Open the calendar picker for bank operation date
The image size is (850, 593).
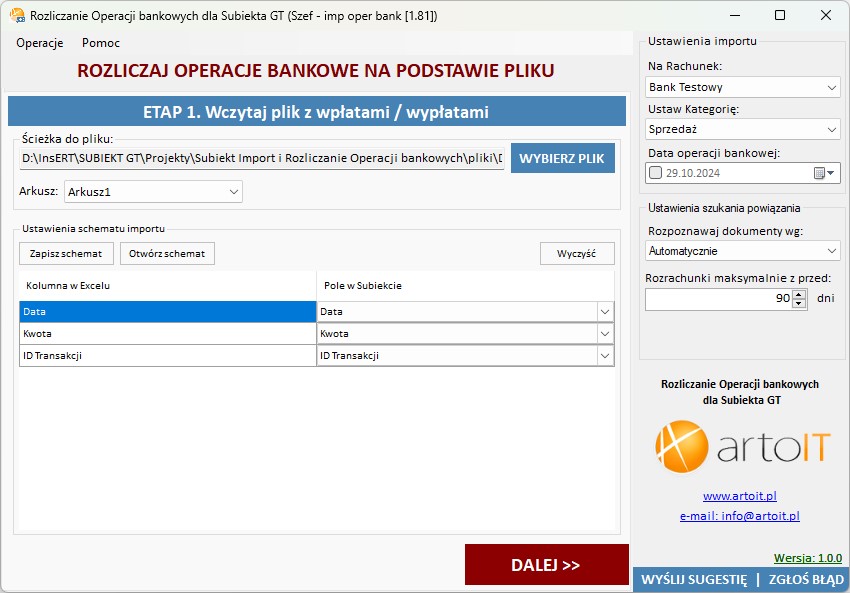click(823, 173)
